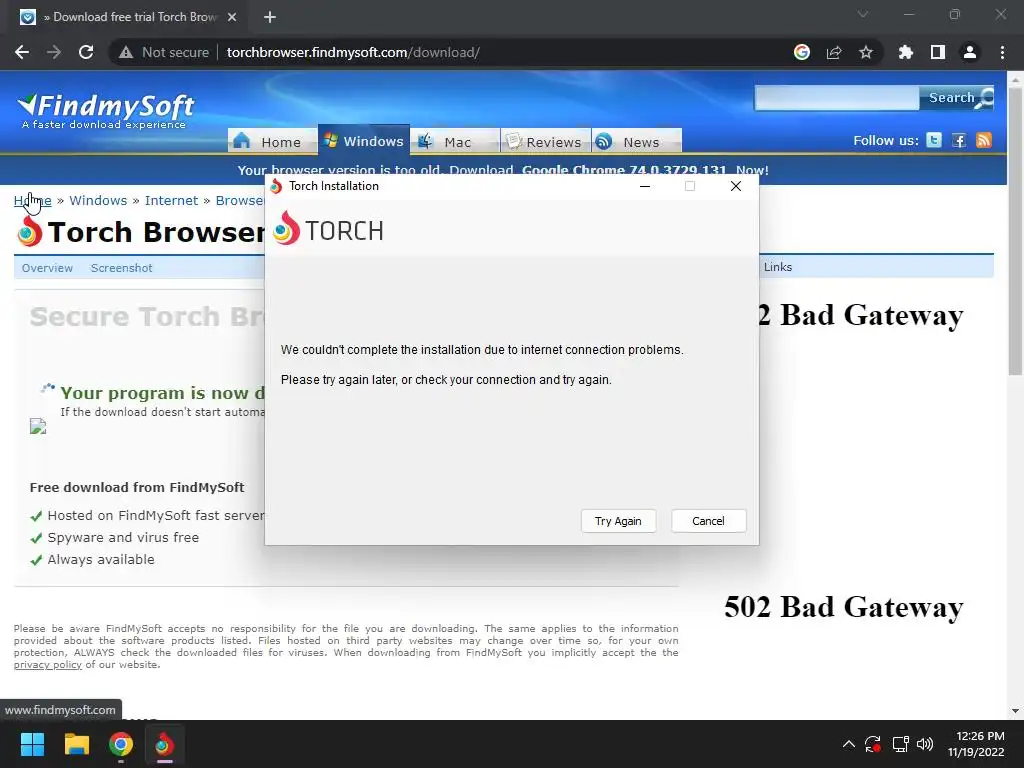Click inside the browser address bar URL
The image size is (1024, 768).
coord(353,52)
